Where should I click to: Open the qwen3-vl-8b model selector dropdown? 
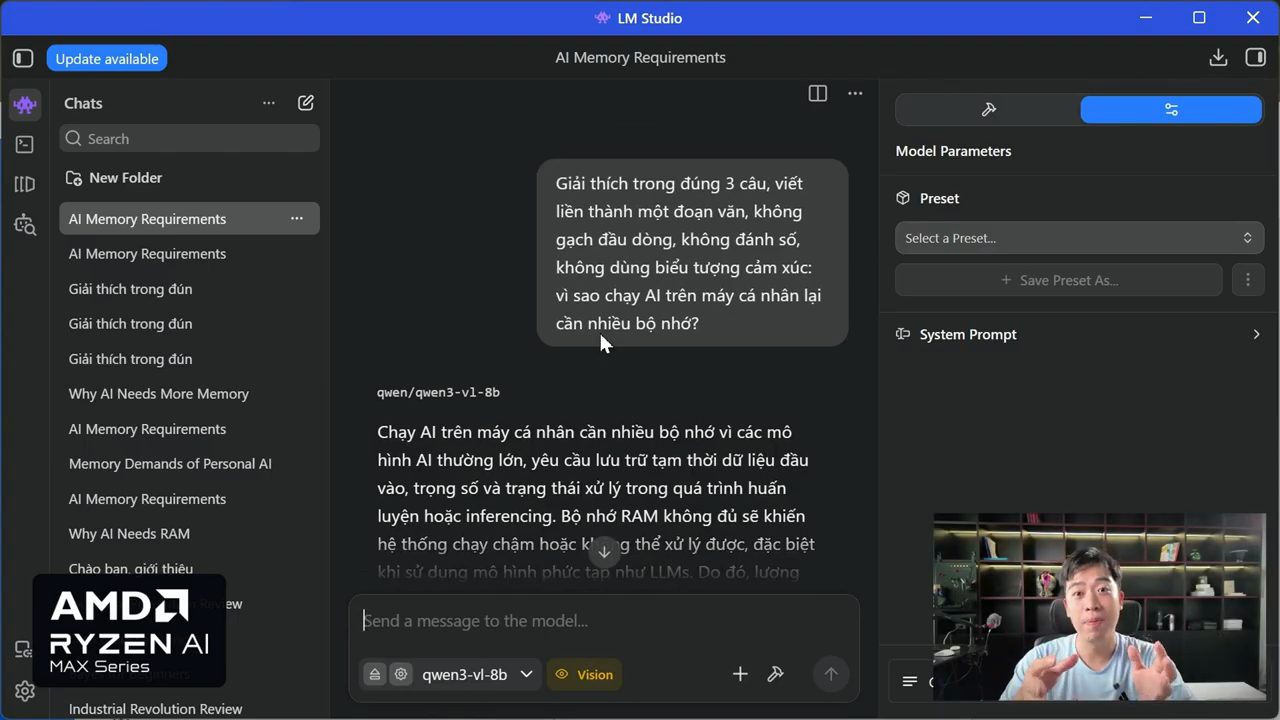pyautogui.click(x=477, y=674)
